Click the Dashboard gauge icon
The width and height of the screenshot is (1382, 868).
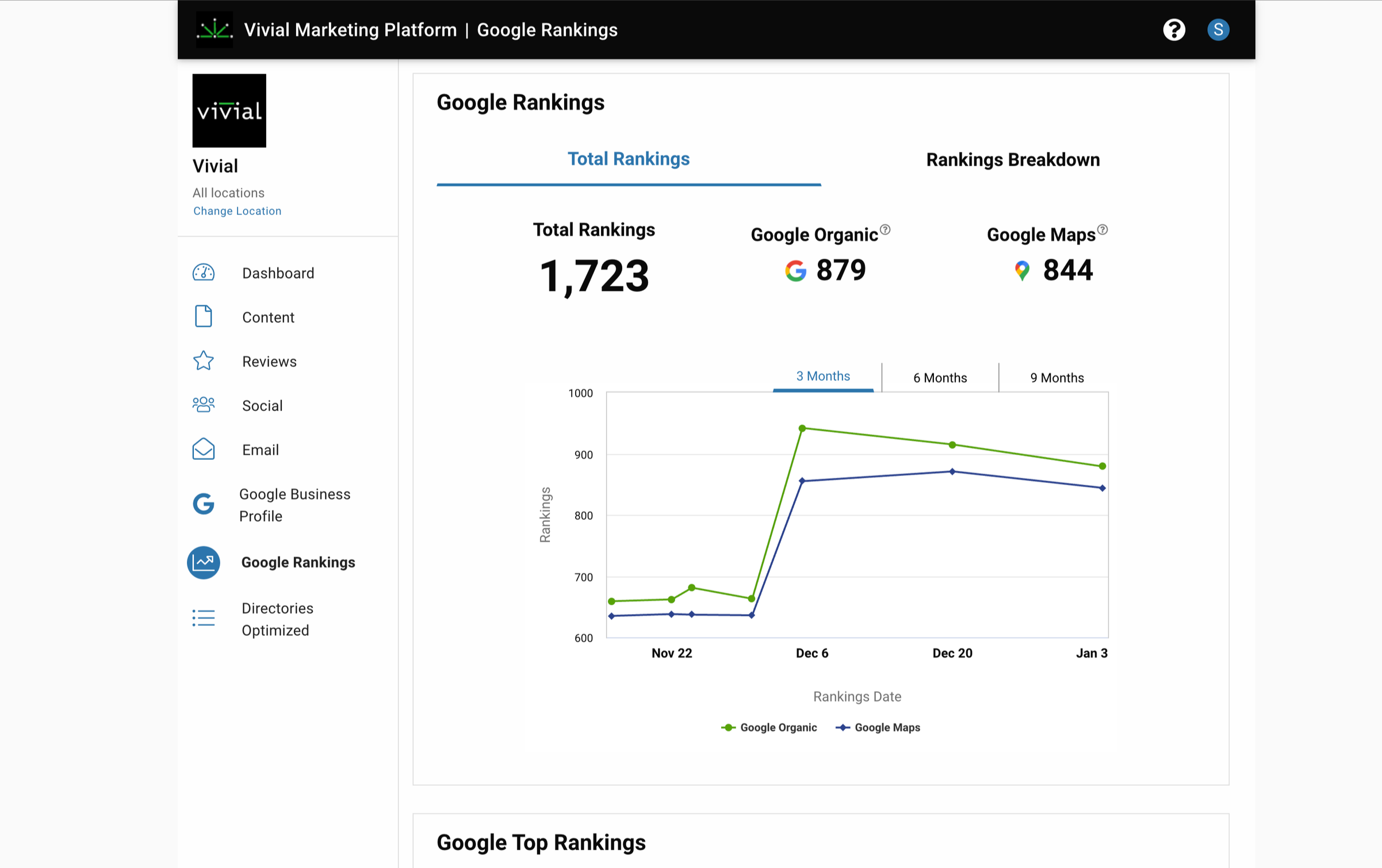click(203, 272)
